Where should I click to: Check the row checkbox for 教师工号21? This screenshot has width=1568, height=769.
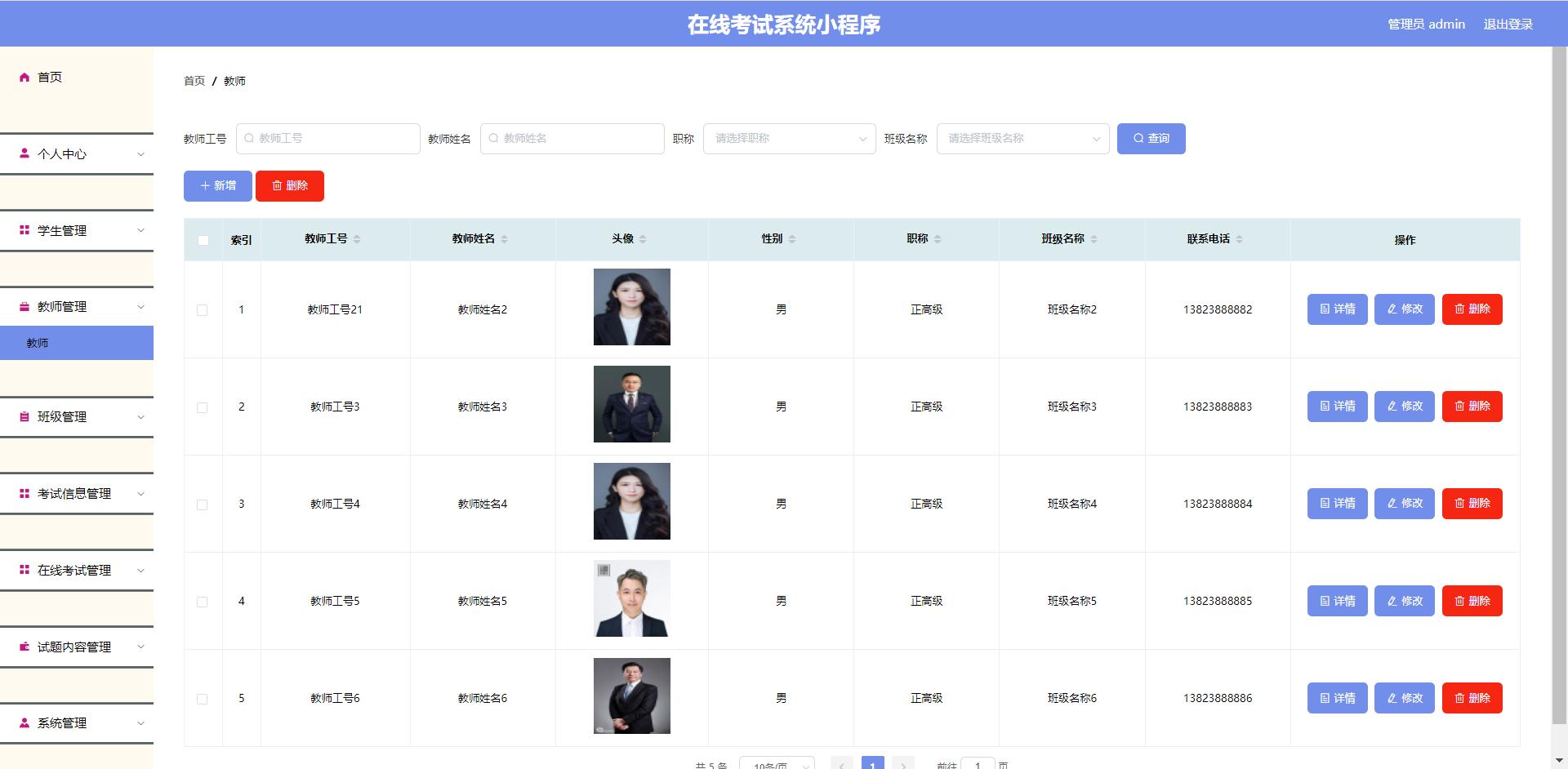(203, 309)
